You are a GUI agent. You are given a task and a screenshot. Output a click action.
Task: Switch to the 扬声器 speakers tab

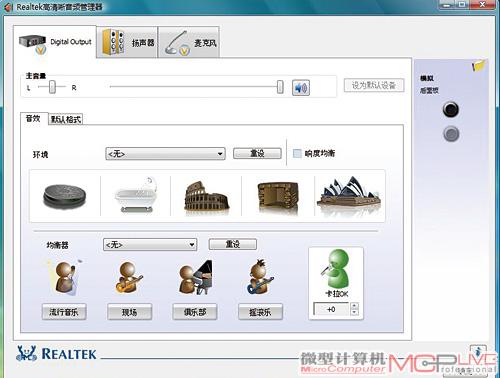[127, 42]
